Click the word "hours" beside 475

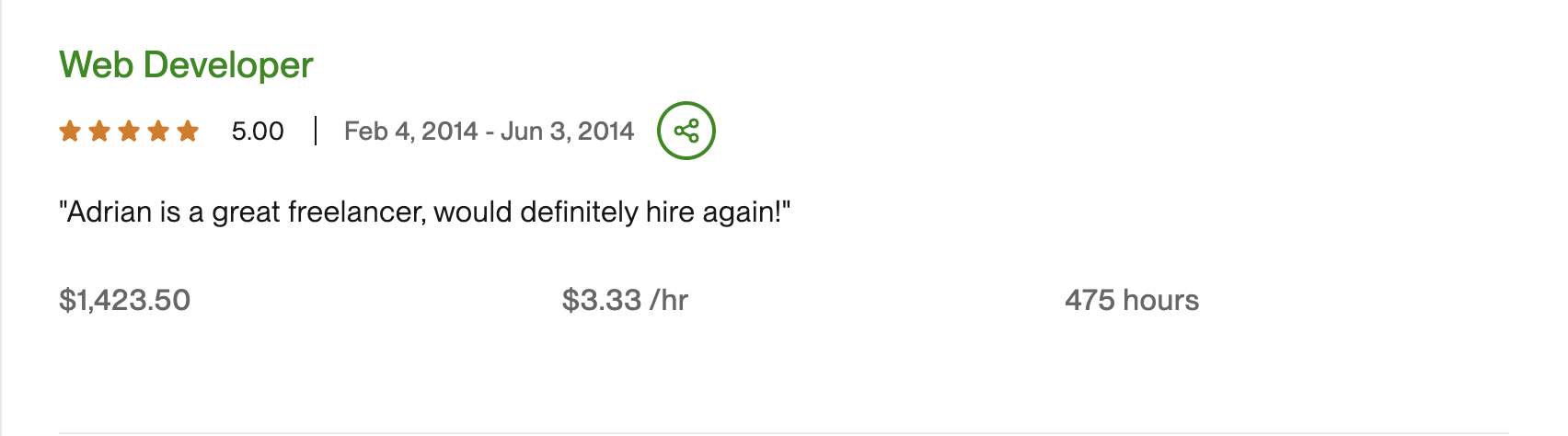(1160, 300)
